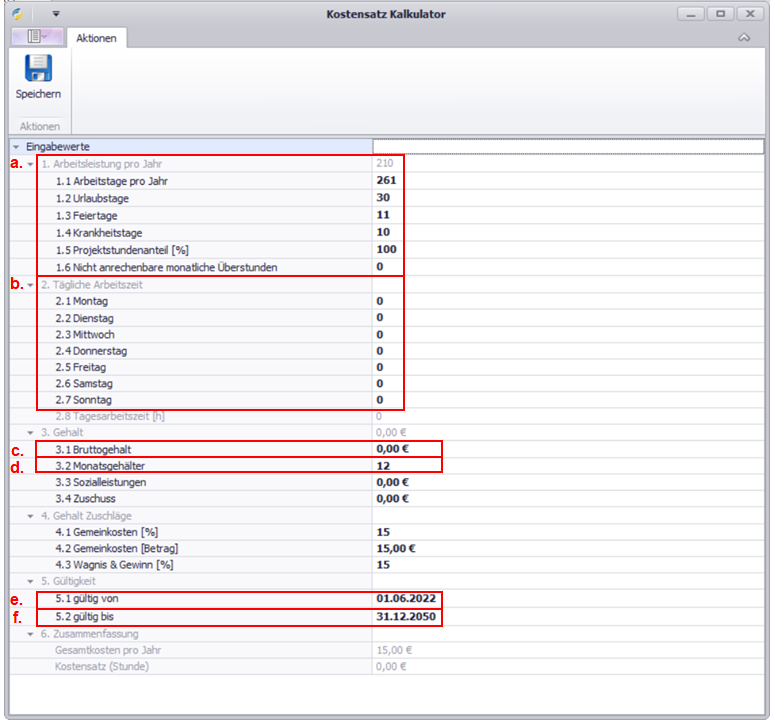Collapse the 1. Arbeitsleistung pro Jahr group
This screenshot has width=770, height=720.
(x=31, y=164)
